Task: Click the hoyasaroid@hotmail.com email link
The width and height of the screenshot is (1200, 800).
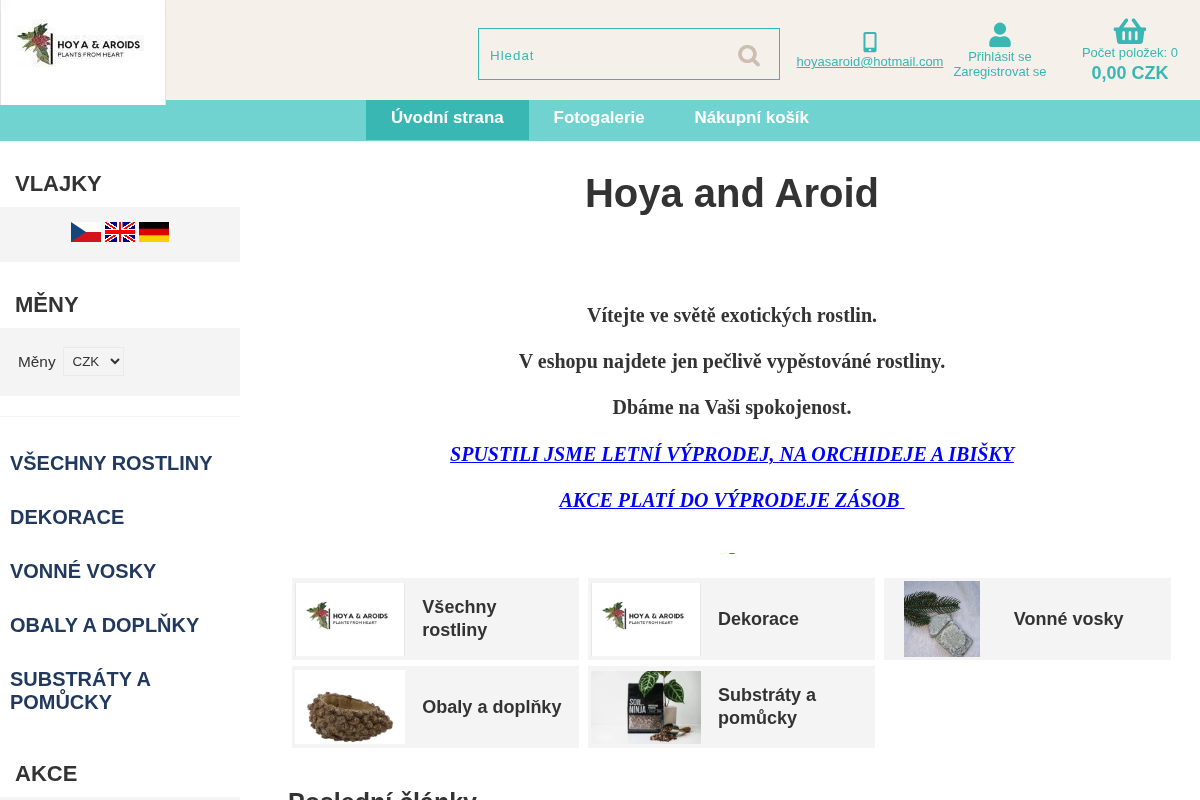Action: pos(870,62)
